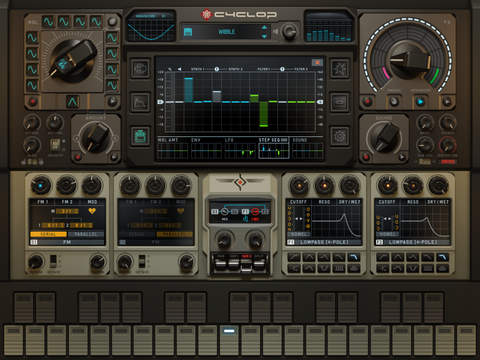Open the gear settings button beside the central display
Image resolution: width=480 pixels, height=360 pixels.
tap(340, 136)
